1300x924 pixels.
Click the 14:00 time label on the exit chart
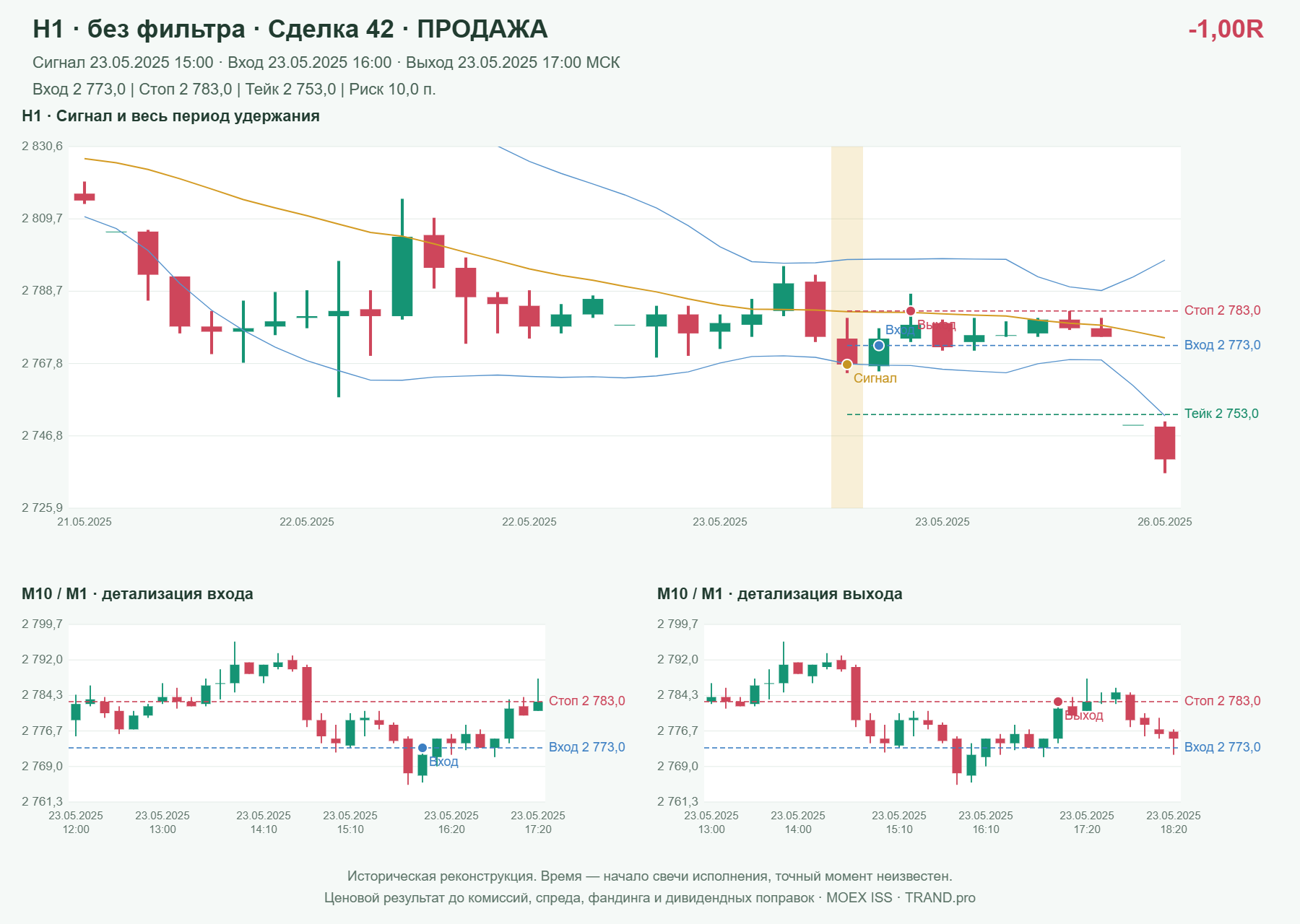coord(798,829)
